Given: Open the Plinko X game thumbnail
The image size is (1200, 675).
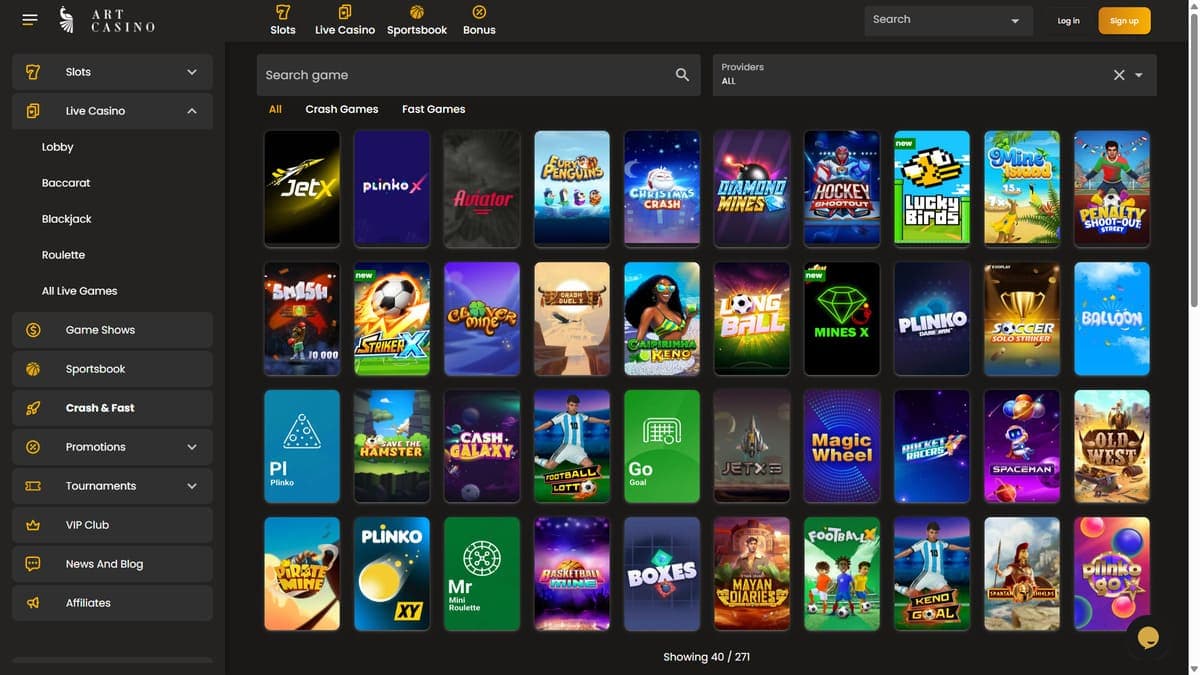Looking at the screenshot, I should [x=392, y=188].
